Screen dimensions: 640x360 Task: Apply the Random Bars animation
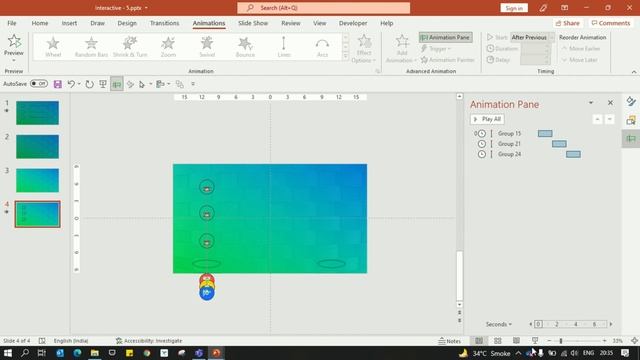pos(91,47)
